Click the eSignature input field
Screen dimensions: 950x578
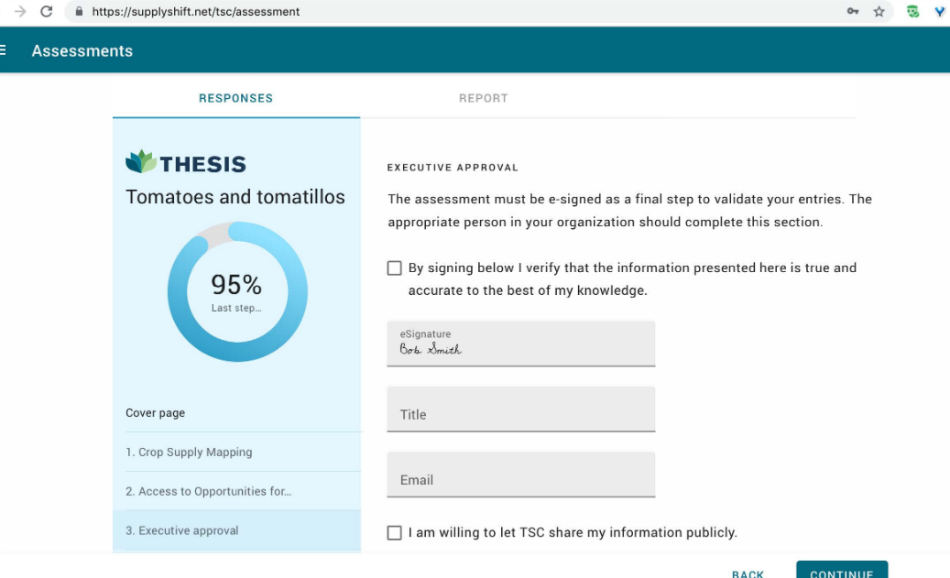[x=521, y=344]
